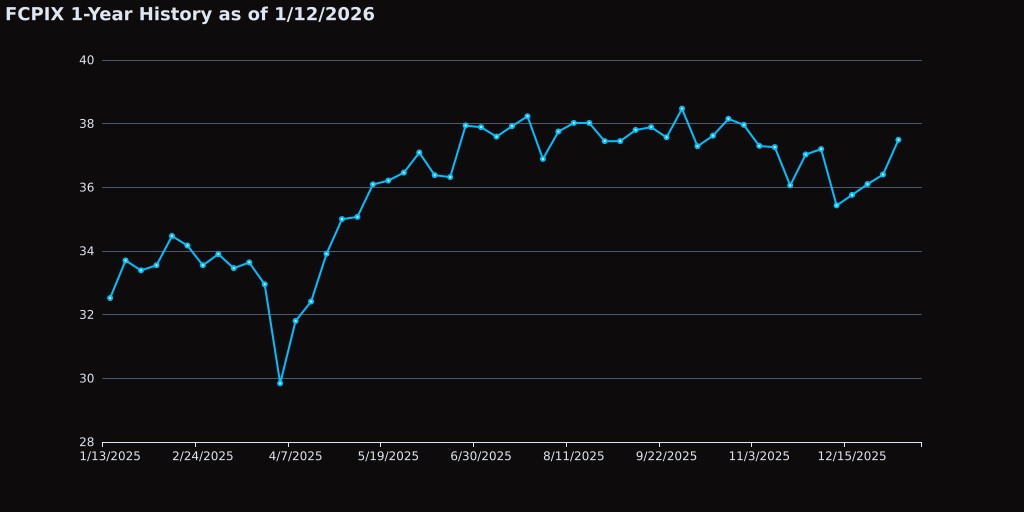The width and height of the screenshot is (1024, 512).
Task: Click the 9/22/2025 x-axis date label
Action: coord(666,456)
